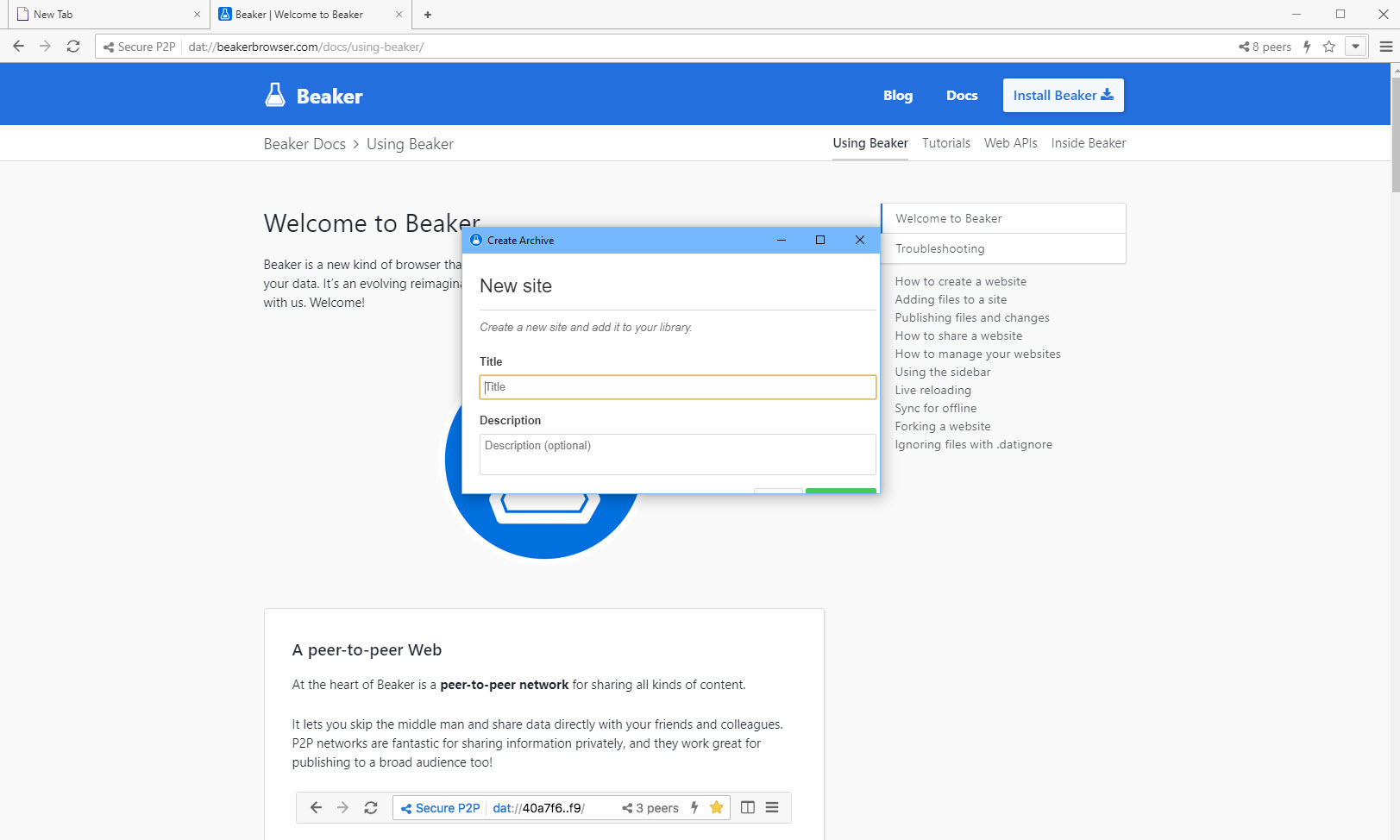Open Ignoring files with .datignore link
Screen dimensions: 1400x840
[973, 444]
